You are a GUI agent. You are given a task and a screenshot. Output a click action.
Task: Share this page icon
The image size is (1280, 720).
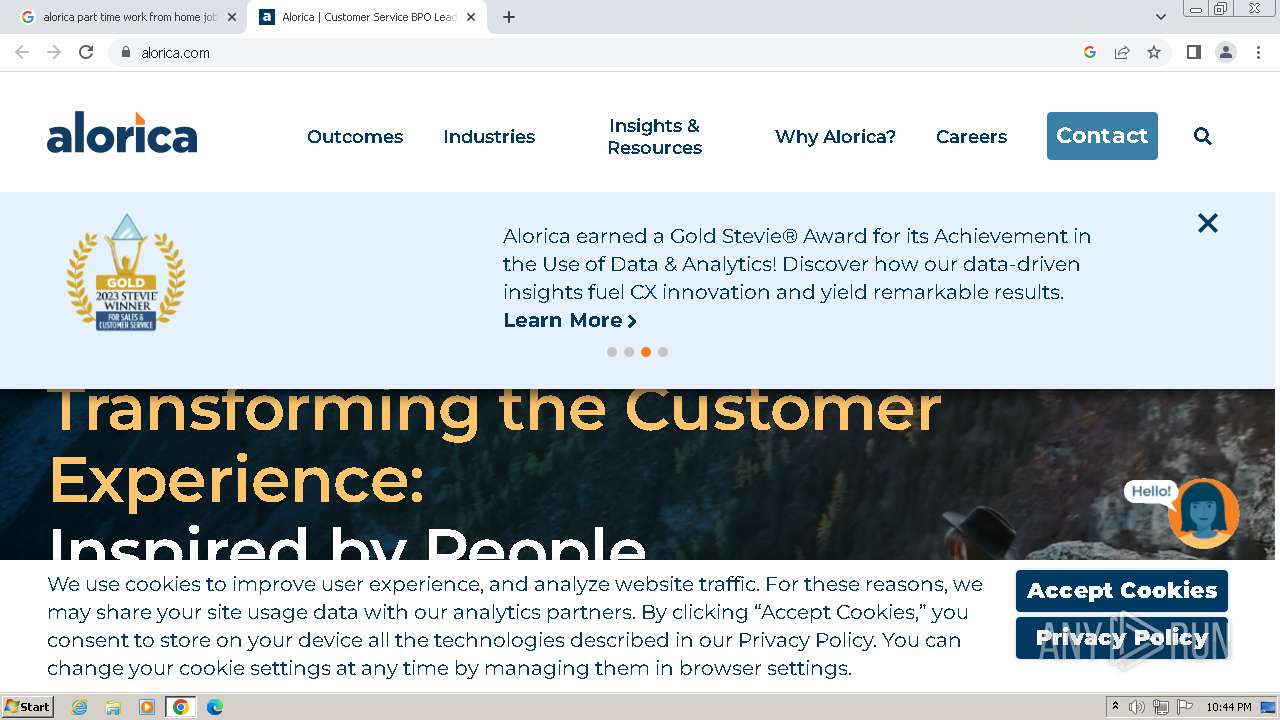pyautogui.click(x=1122, y=52)
